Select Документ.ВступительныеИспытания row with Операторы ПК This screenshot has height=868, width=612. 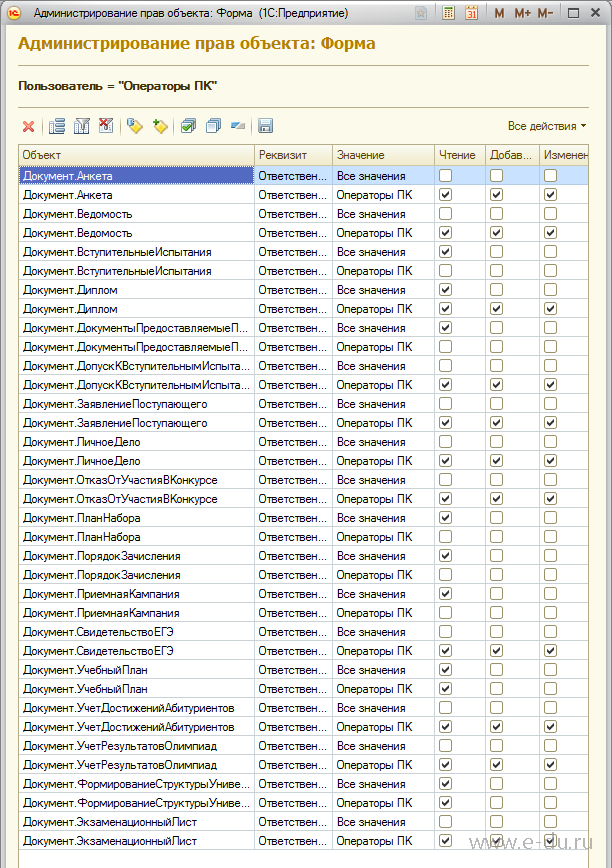point(303,271)
